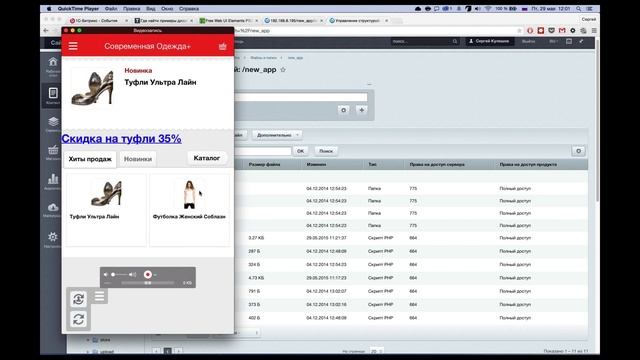This screenshot has width=640, height=360.
Task: Favorite the /new_app page with star icon
Action: pyautogui.click(x=283, y=70)
